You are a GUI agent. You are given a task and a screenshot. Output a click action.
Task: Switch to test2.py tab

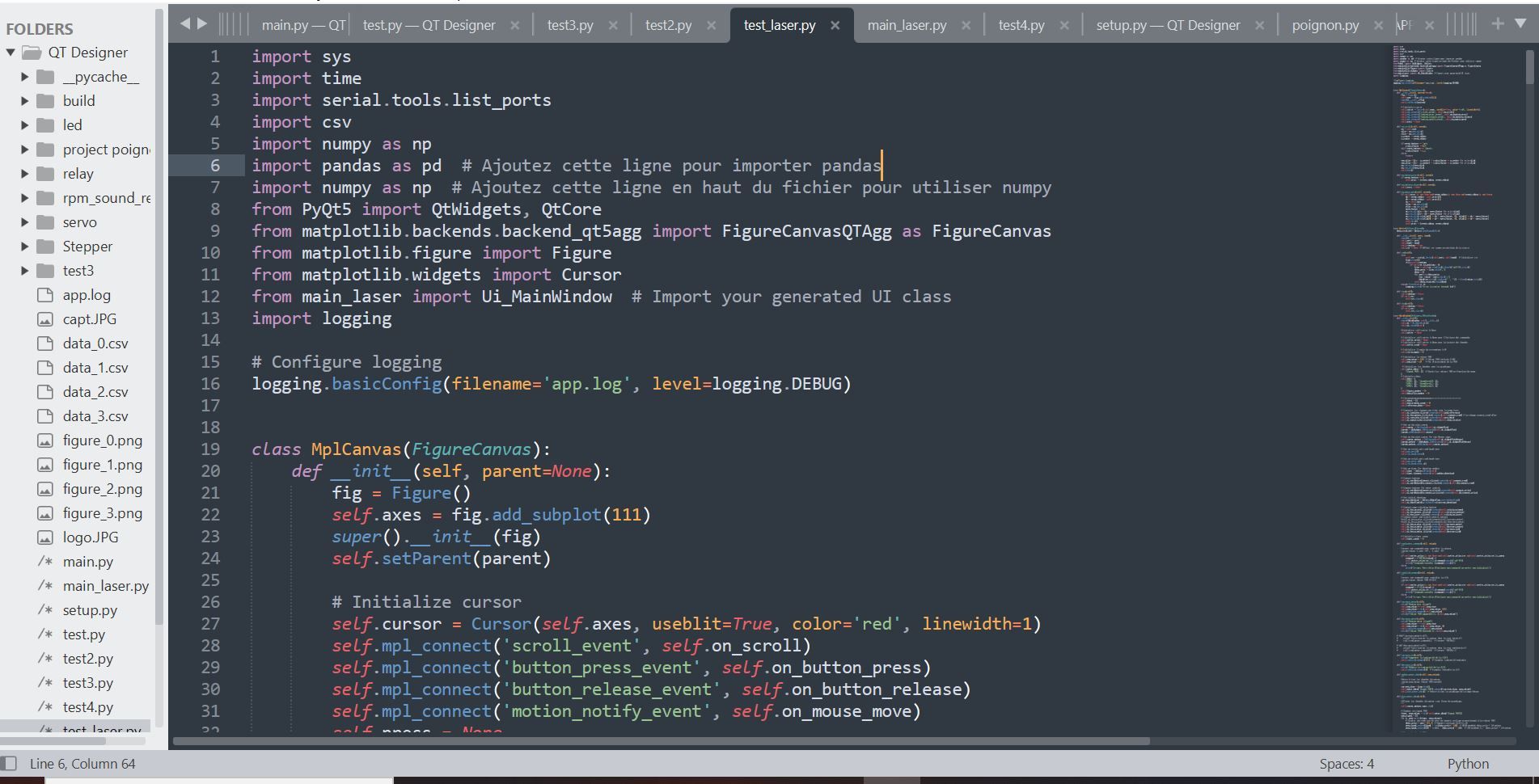[x=669, y=25]
